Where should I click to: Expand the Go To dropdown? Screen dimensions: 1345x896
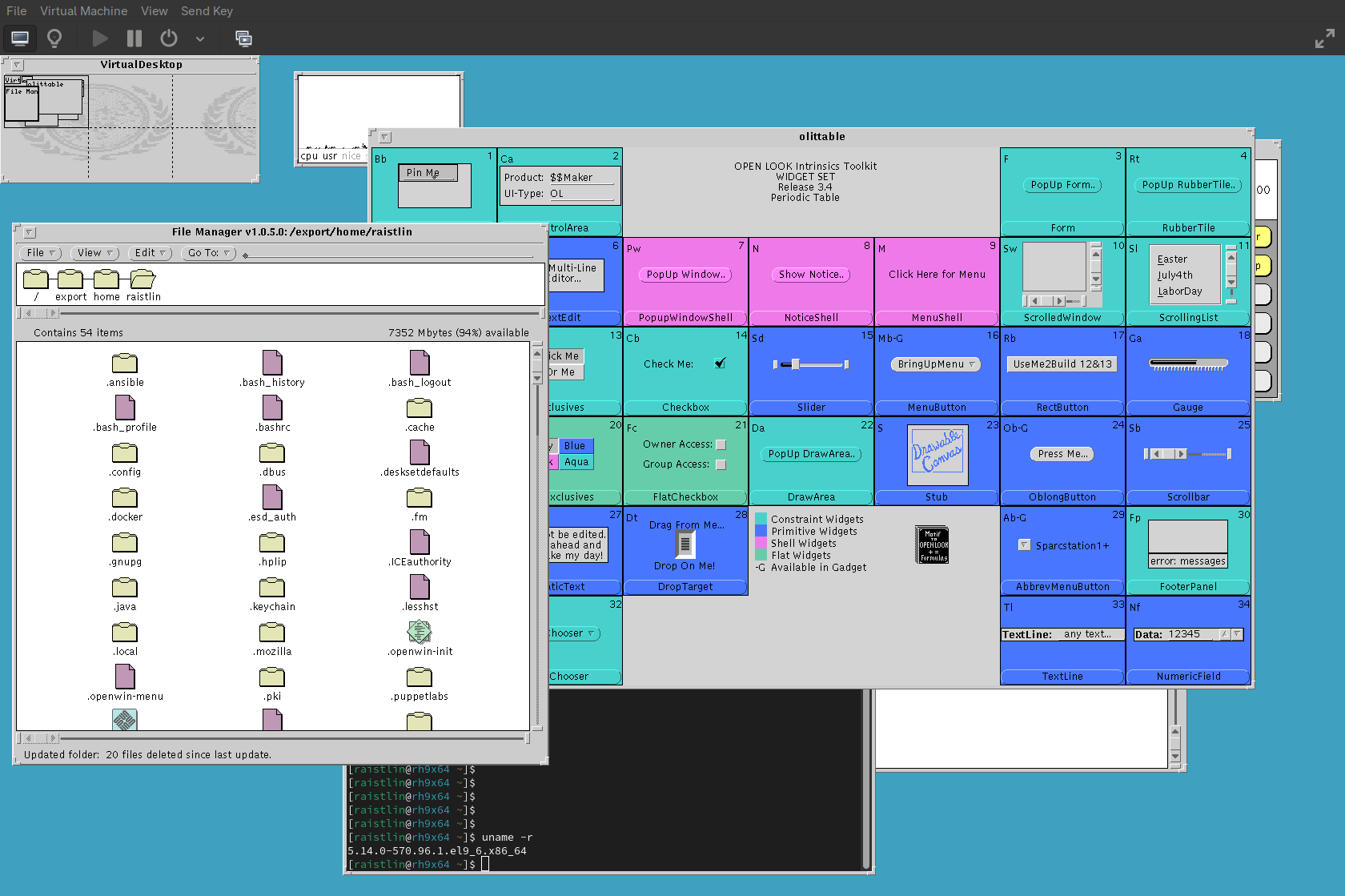coord(209,253)
